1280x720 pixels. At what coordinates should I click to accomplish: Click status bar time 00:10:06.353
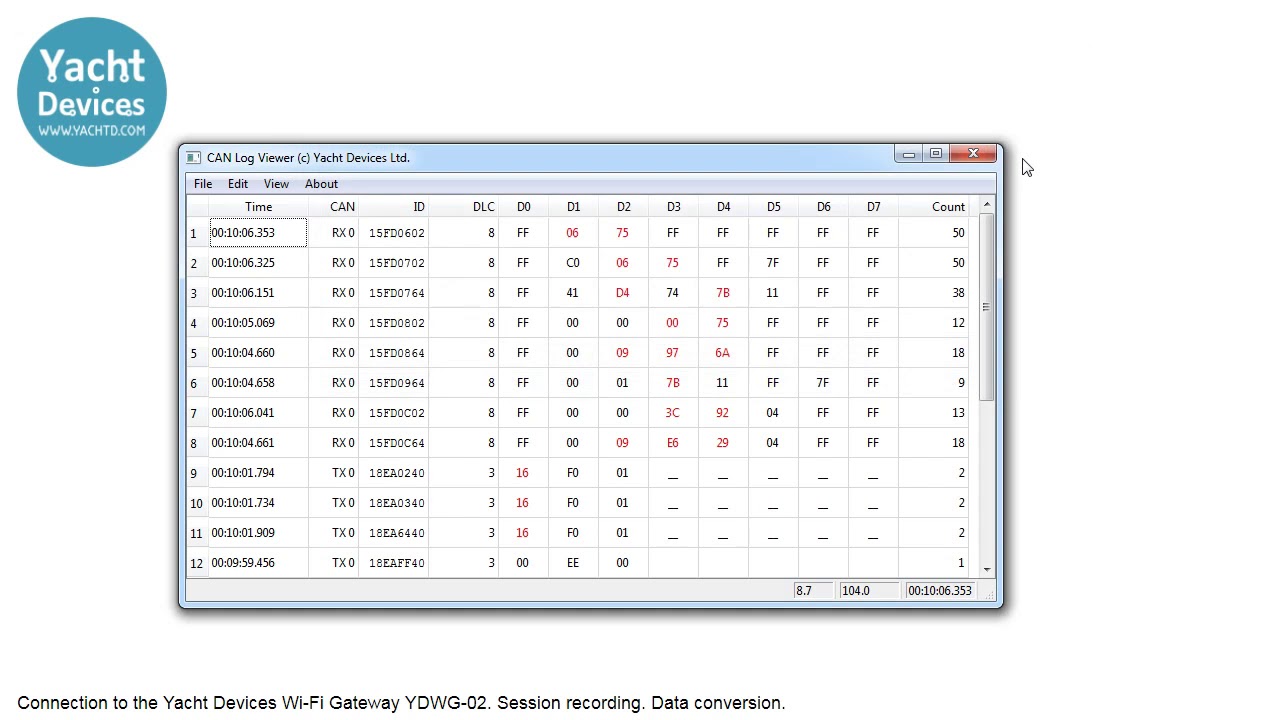click(x=940, y=591)
